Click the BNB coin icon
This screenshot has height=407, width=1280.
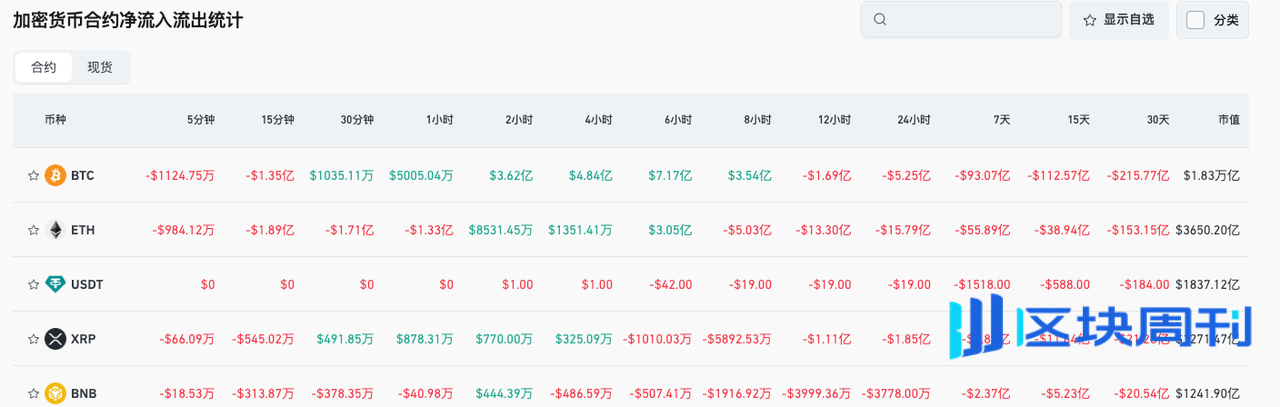[x=56, y=393]
